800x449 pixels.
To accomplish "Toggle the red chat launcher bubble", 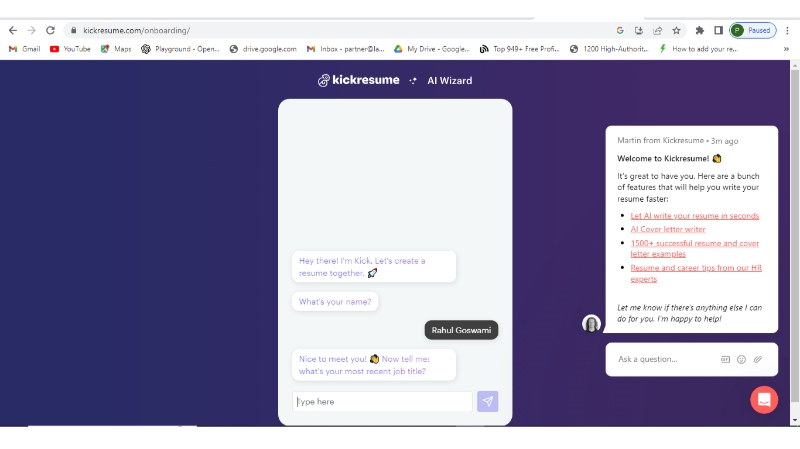I will (764, 399).
